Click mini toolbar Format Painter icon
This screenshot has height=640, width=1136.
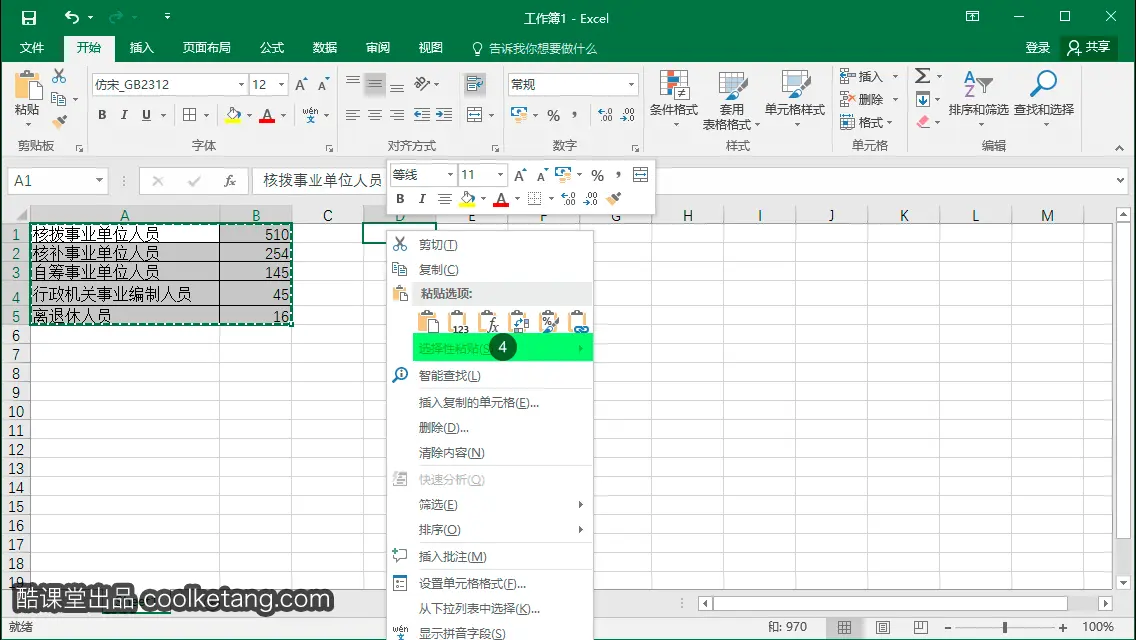tap(614, 198)
